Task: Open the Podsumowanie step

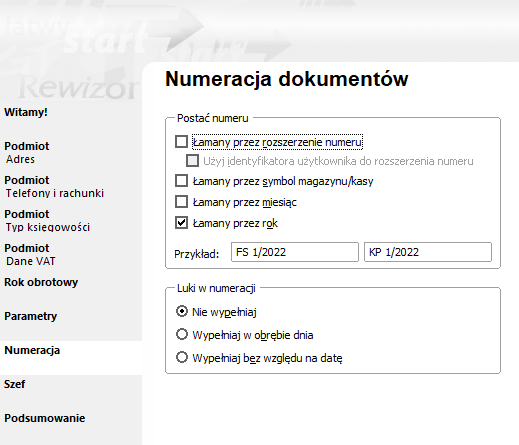Action: coord(44,418)
